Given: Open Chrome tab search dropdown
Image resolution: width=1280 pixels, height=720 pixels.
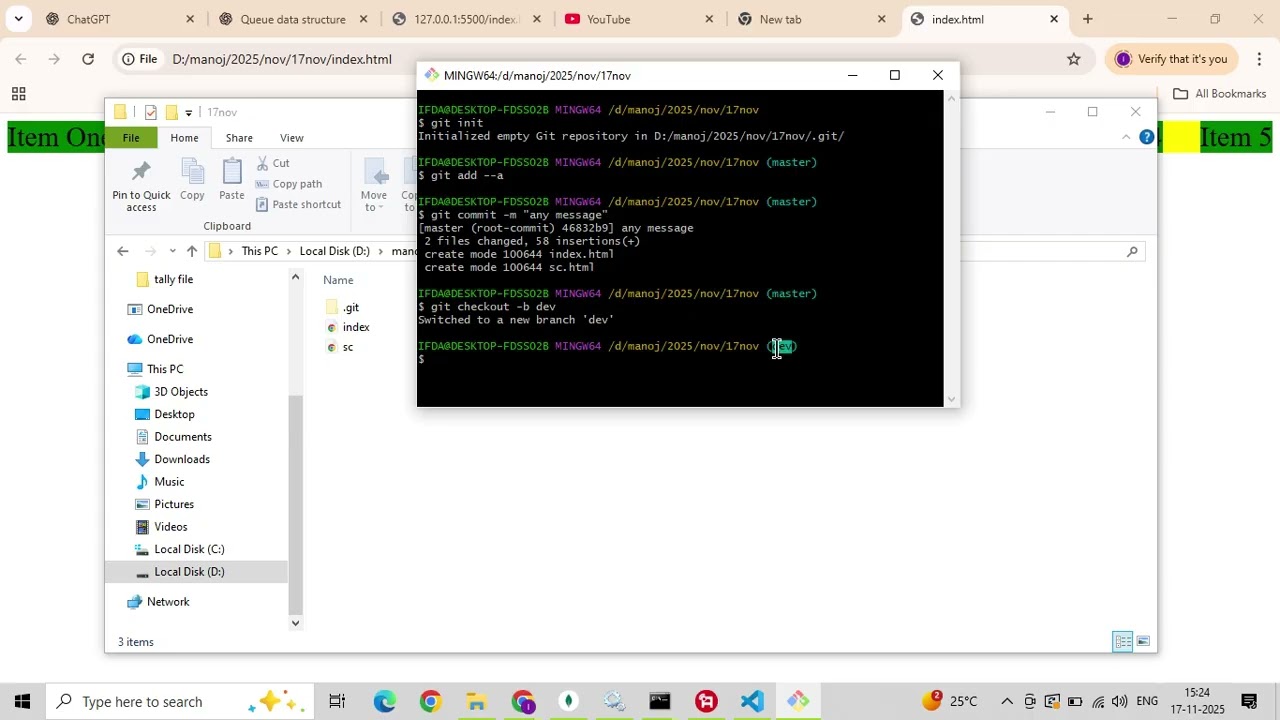Looking at the screenshot, I should [x=18, y=19].
